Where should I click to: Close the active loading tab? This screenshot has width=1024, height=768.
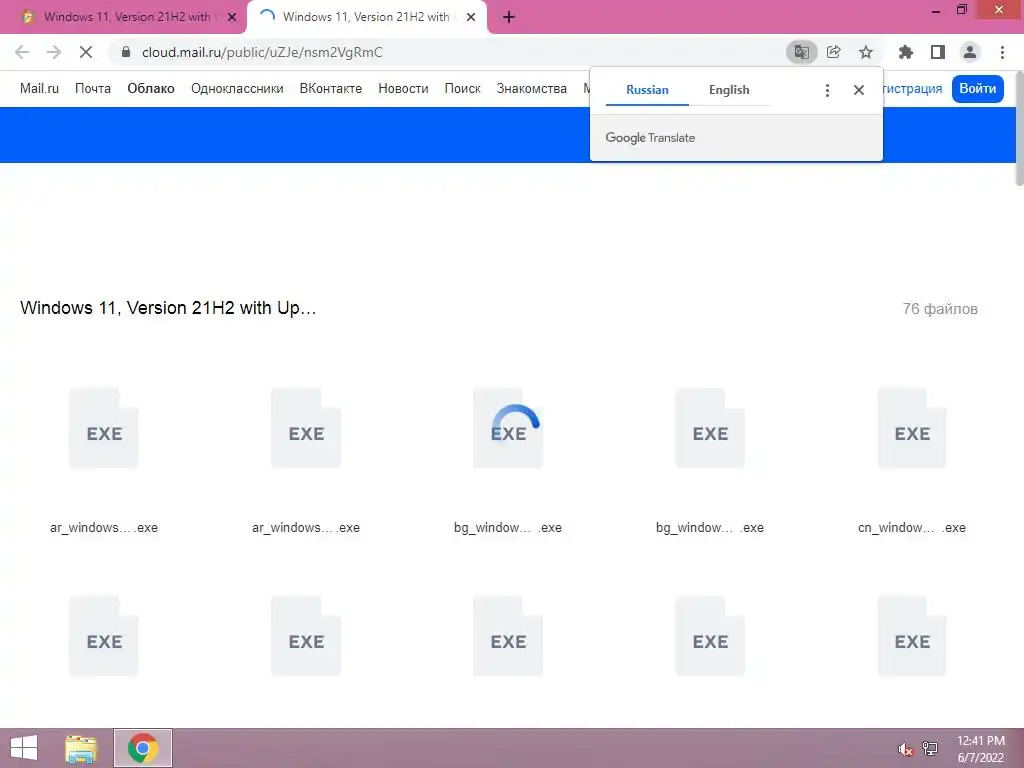click(x=471, y=18)
